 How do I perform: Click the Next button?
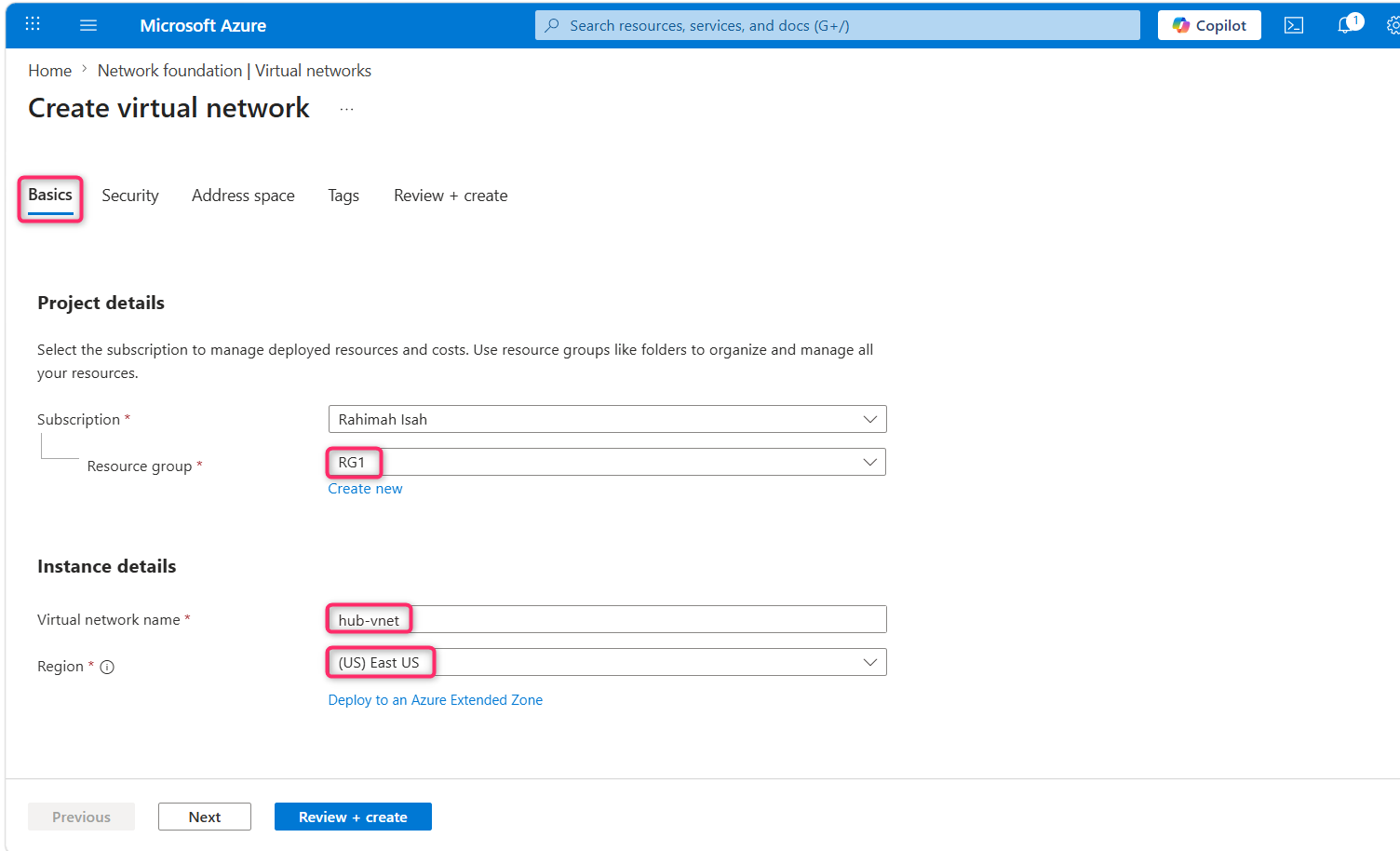coord(205,817)
